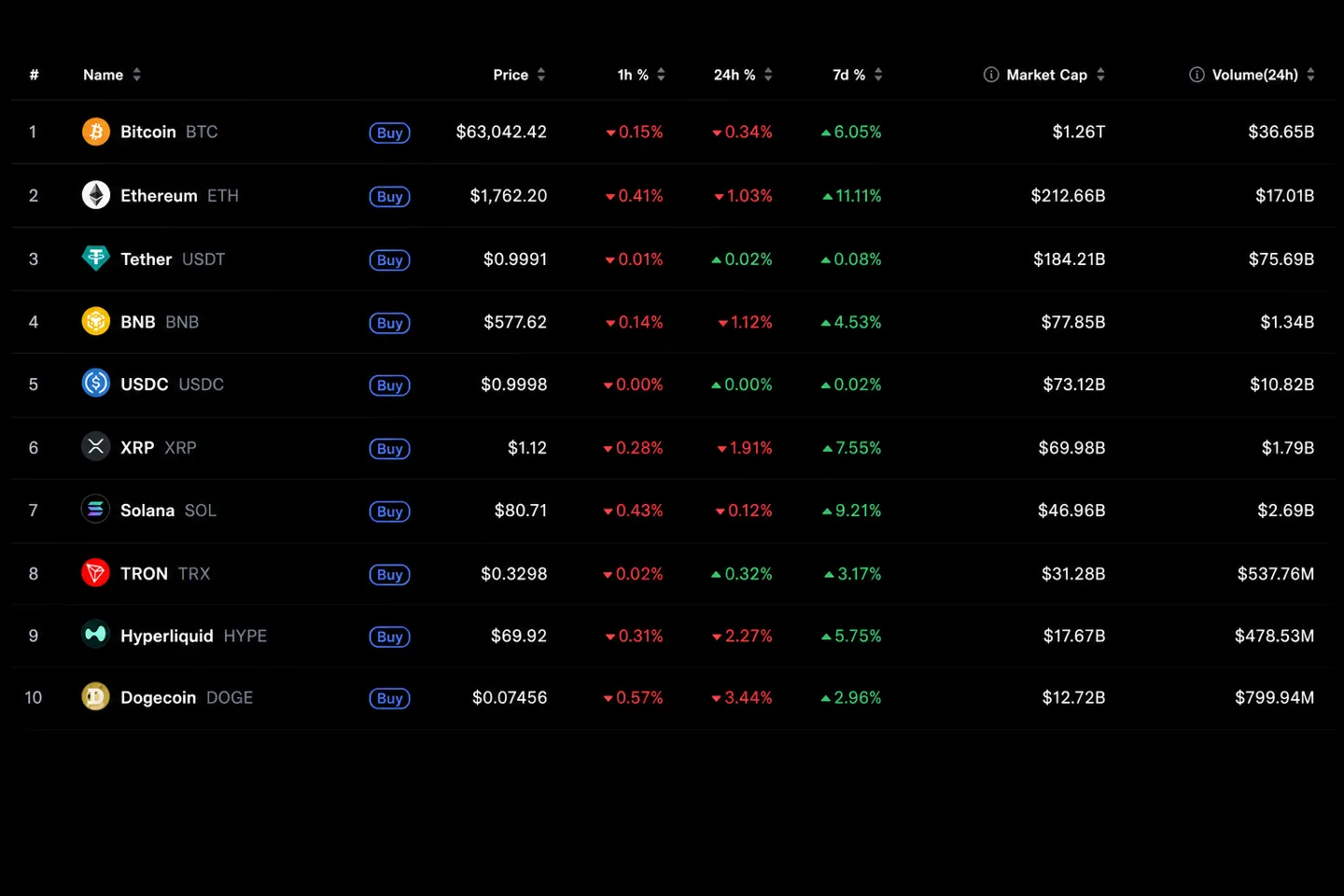This screenshot has width=1344, height=896.
Task: Click the Ethereum logo icon
Action: coord(95,195)
